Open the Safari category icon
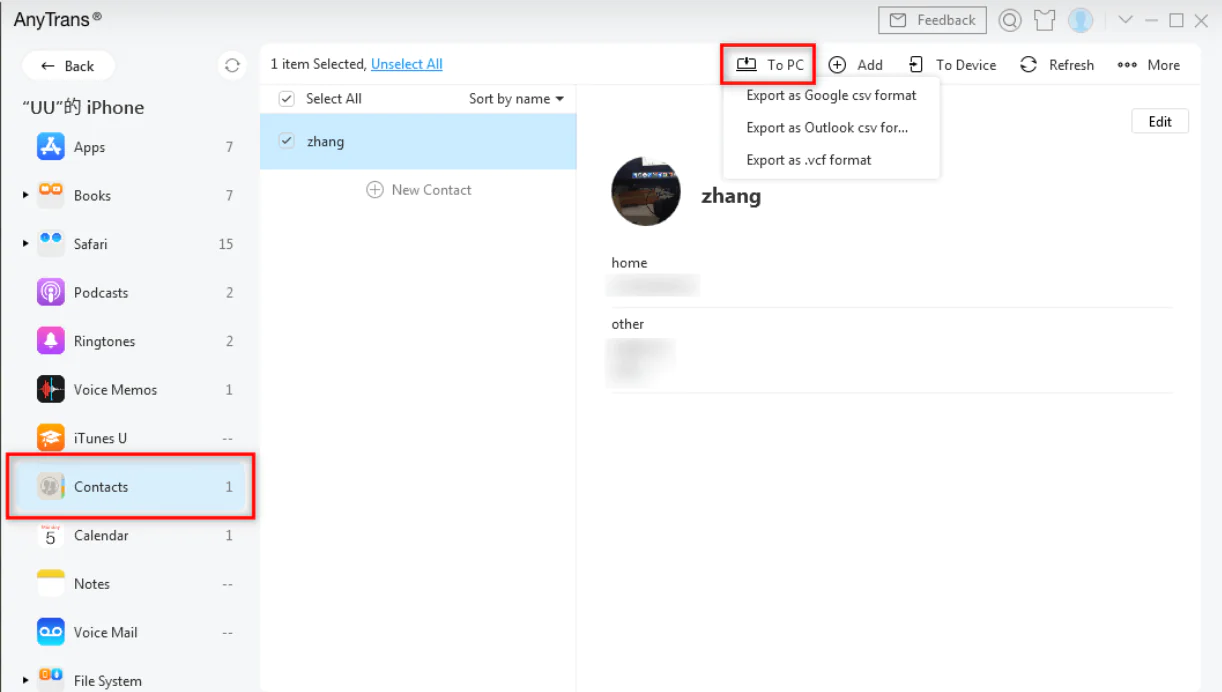Viewport: 1222px width, 692px height. coord(51,244)
